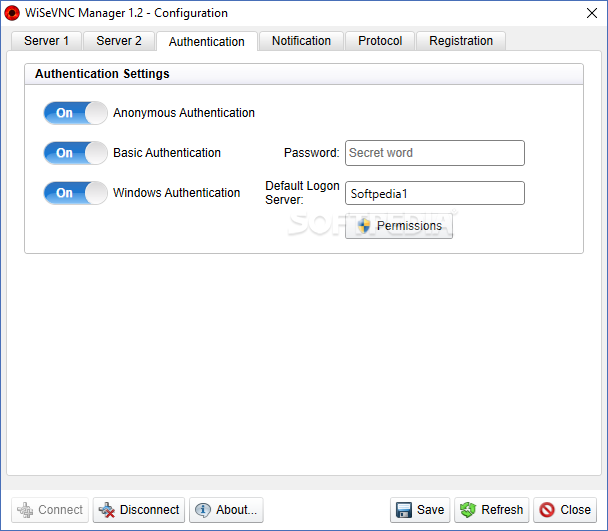Disable the Basic Authentication switch
Screen dimensions: 608x531
[76, 153]
